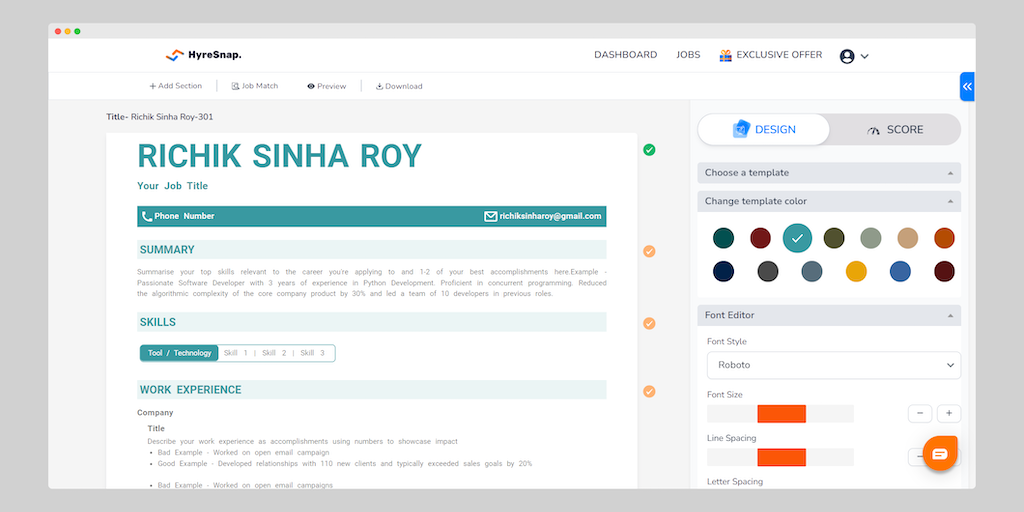This screenshot has width=1024, height=512.
Task: Click the orange check beside Skills
Action: [x=649, y=323]
